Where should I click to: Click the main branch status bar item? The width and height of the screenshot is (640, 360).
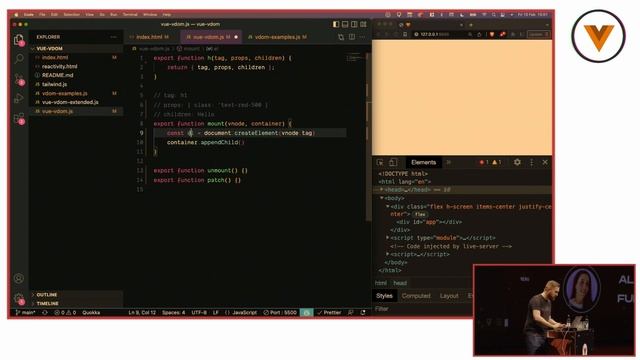tap(25, 313)
